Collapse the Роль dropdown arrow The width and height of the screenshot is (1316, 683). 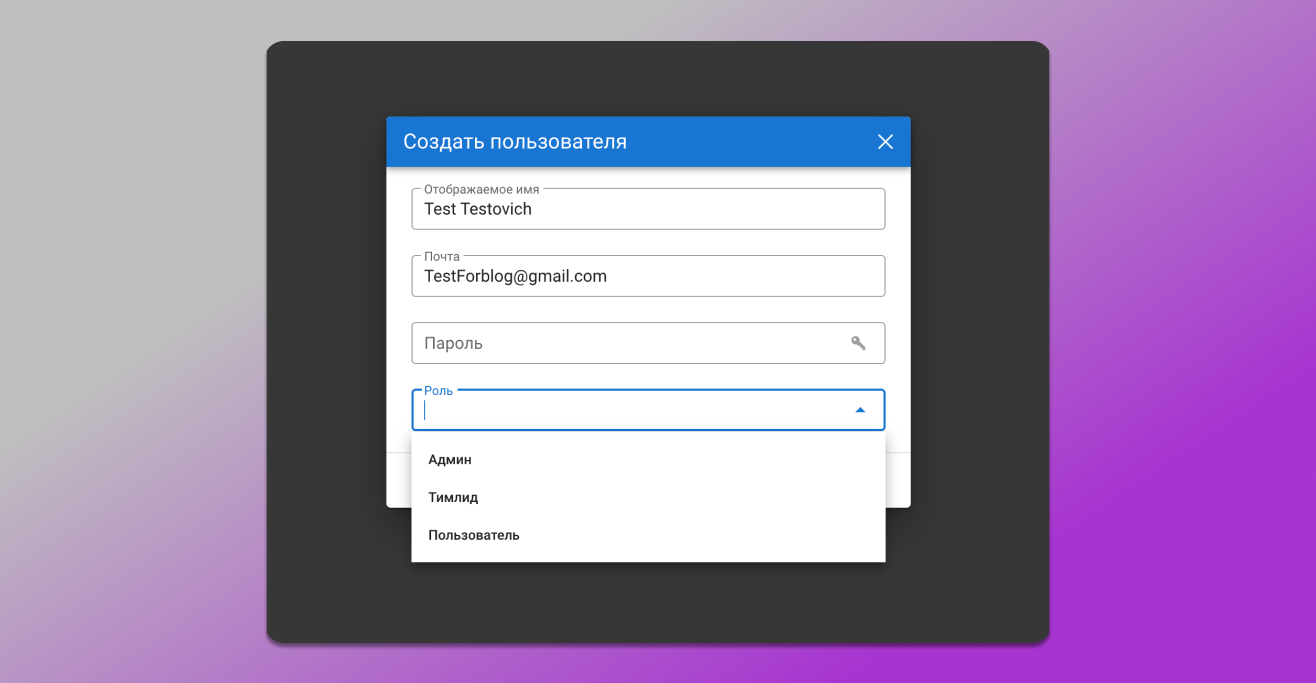860,410
